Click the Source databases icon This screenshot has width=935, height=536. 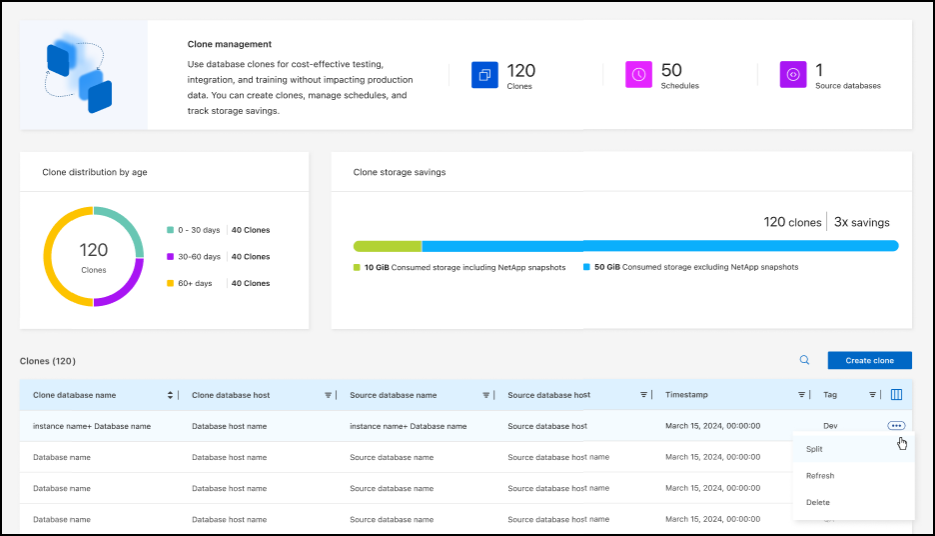[793, 75]
